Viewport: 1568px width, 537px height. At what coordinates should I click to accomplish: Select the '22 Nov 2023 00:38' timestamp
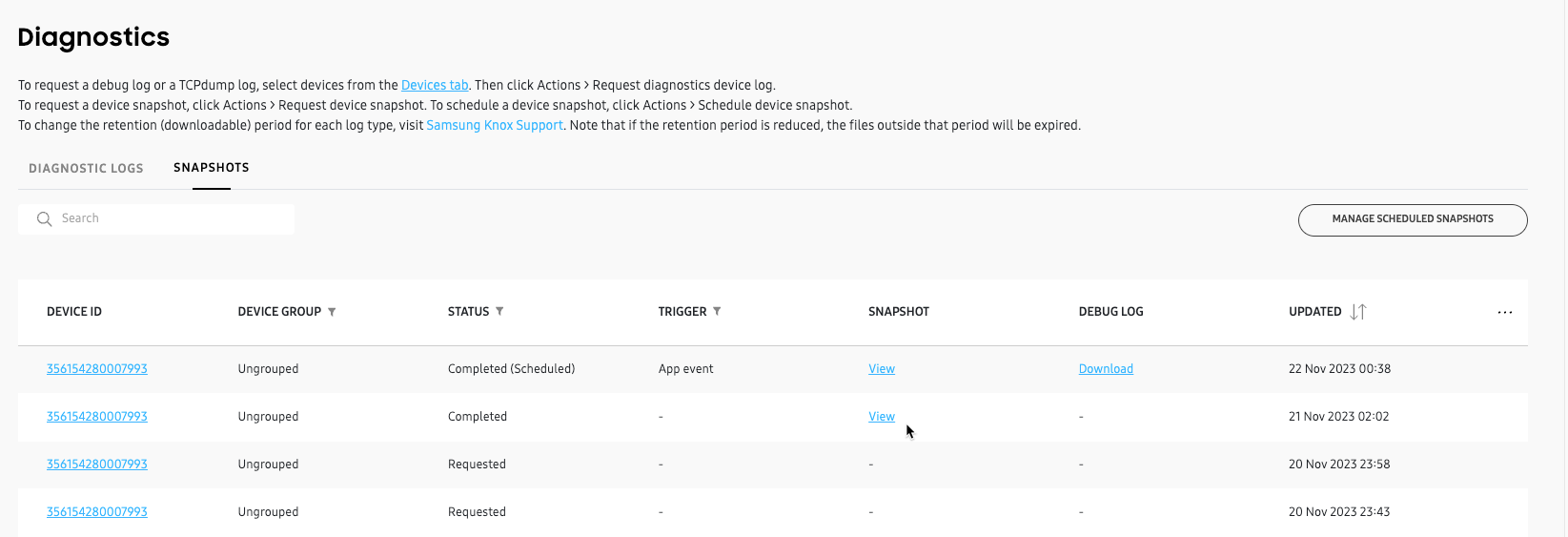(1339, 369)
